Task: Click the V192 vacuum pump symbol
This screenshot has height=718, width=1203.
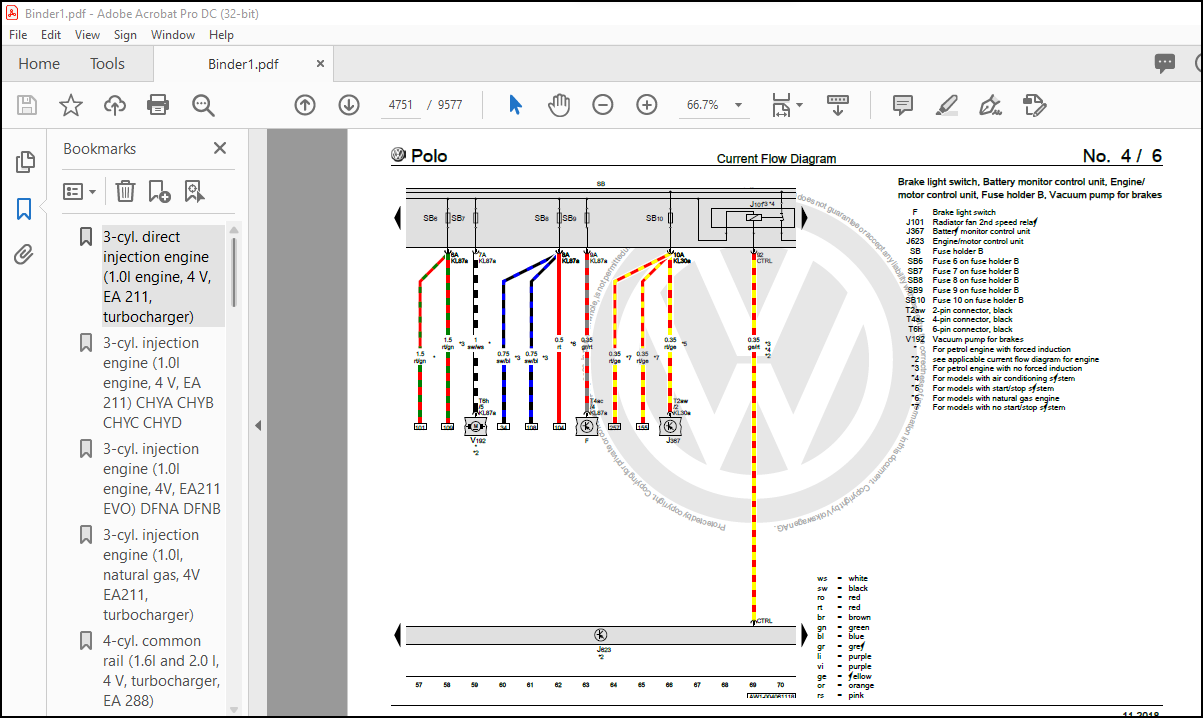Action: pos(475,425)
